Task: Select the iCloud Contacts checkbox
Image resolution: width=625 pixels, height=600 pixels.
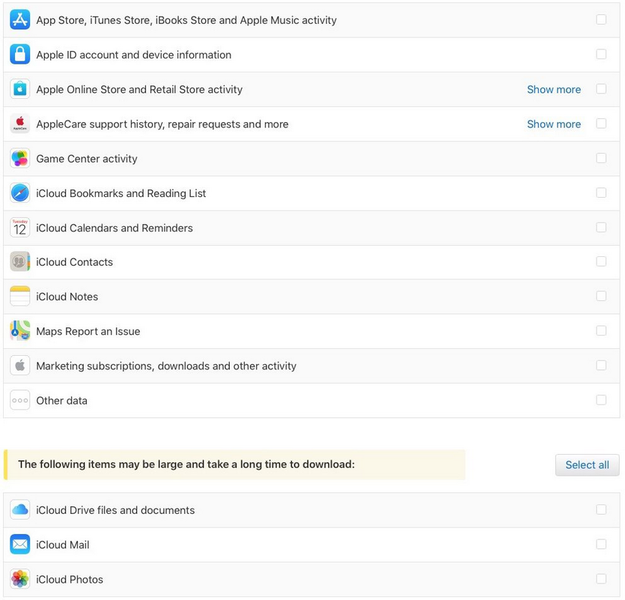Action: pos(601,261)
